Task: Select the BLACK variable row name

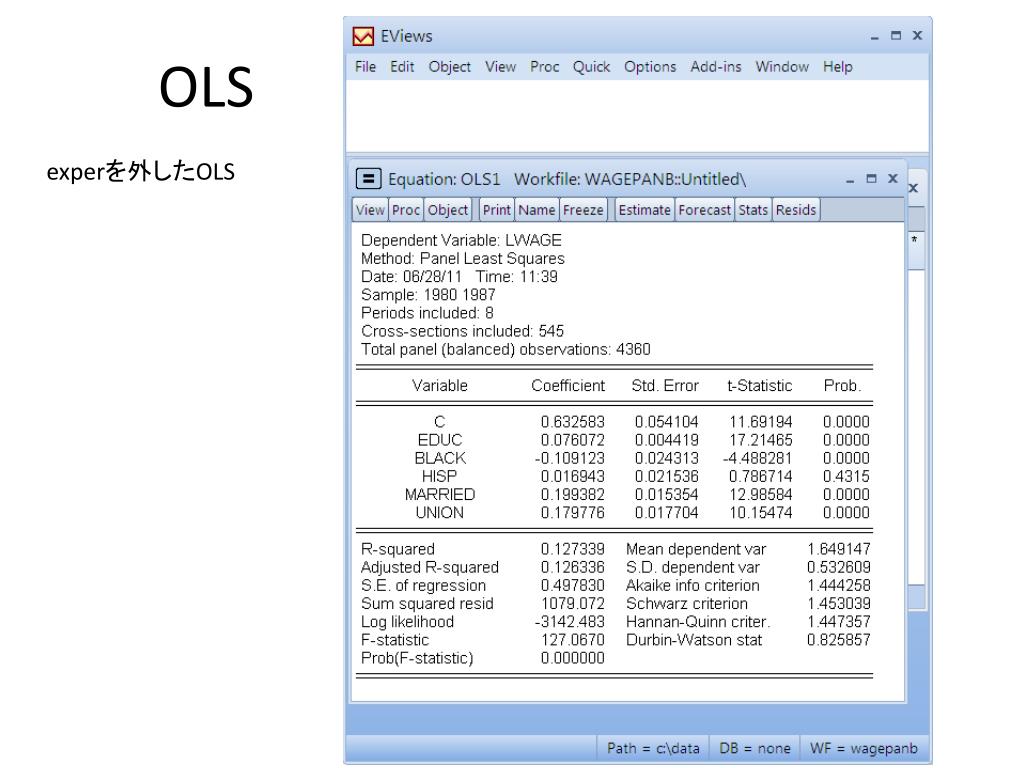Action: tap(440, 458)
